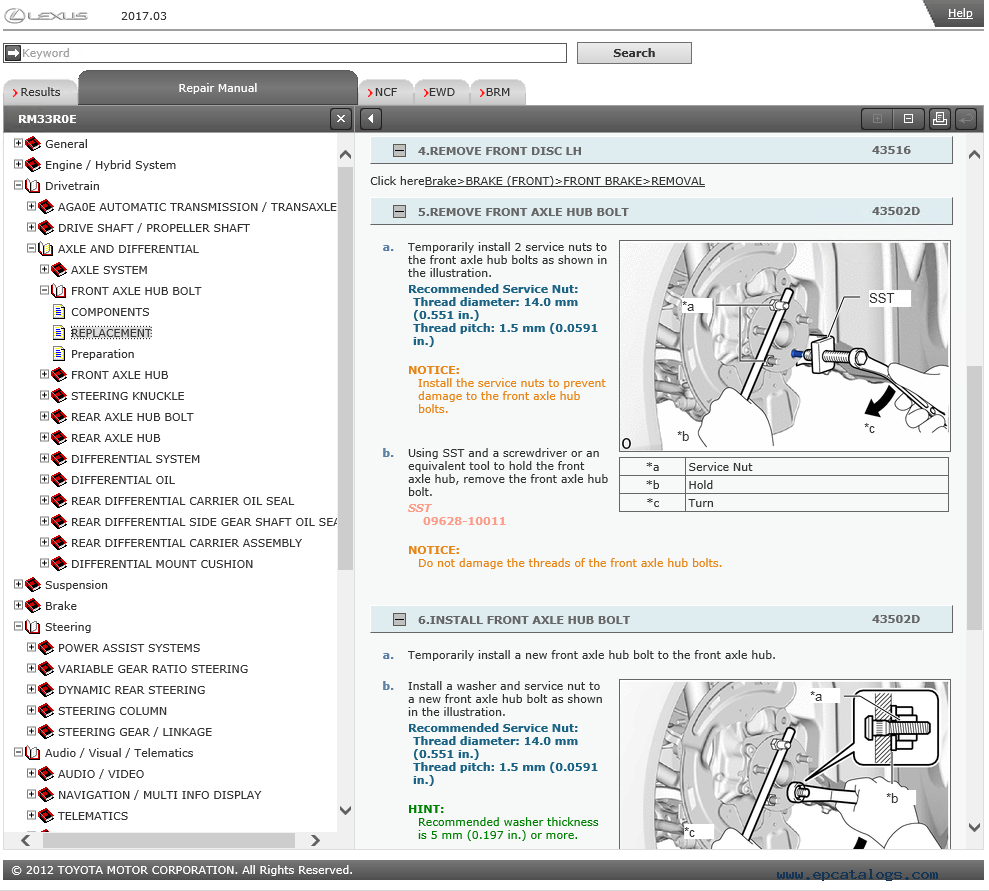Click the Steering open book icon

coord(33,627)
